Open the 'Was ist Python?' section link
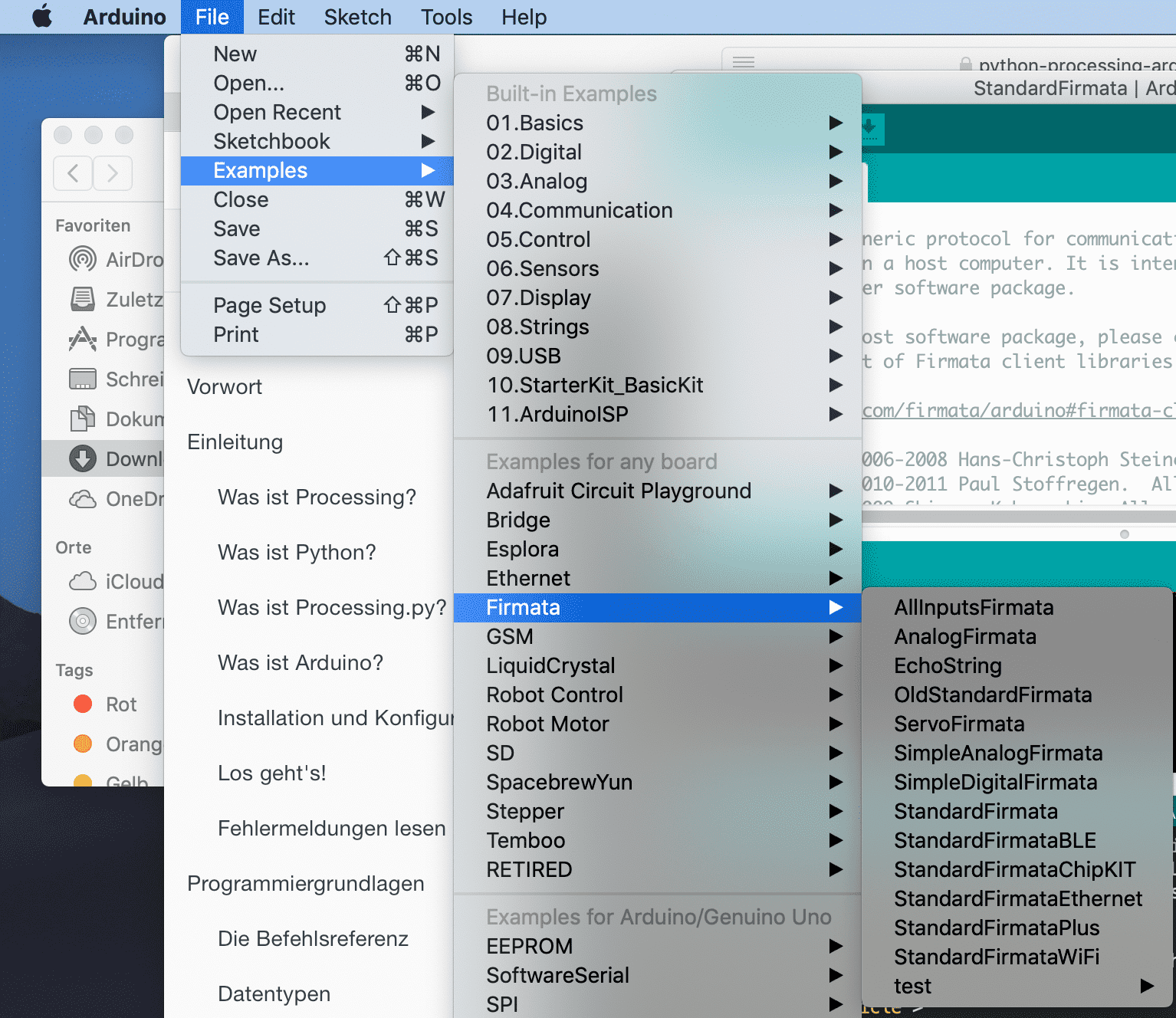 click(297, 552)
